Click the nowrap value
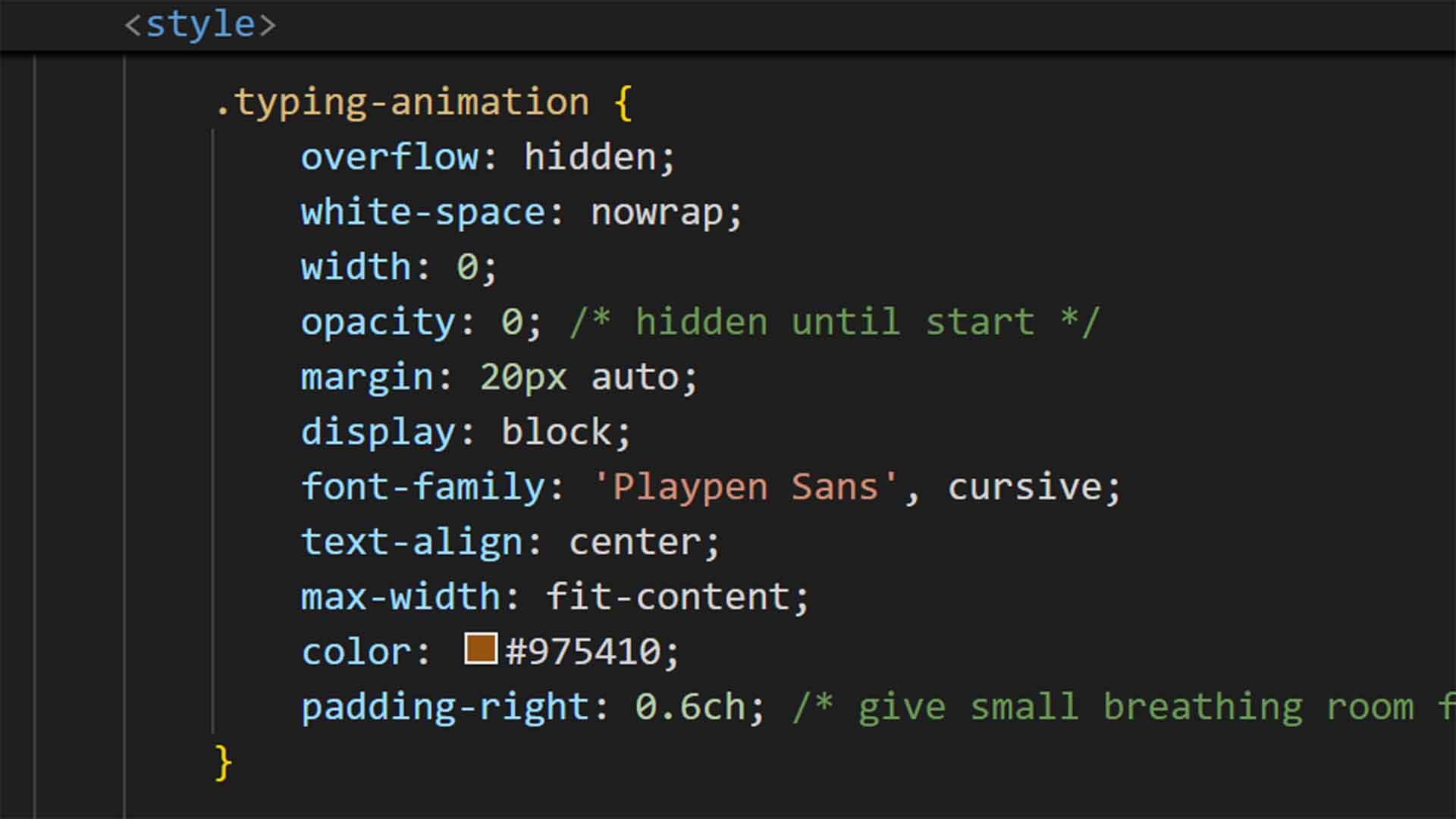Viewport: 1456px width, 819px height. 657,212
